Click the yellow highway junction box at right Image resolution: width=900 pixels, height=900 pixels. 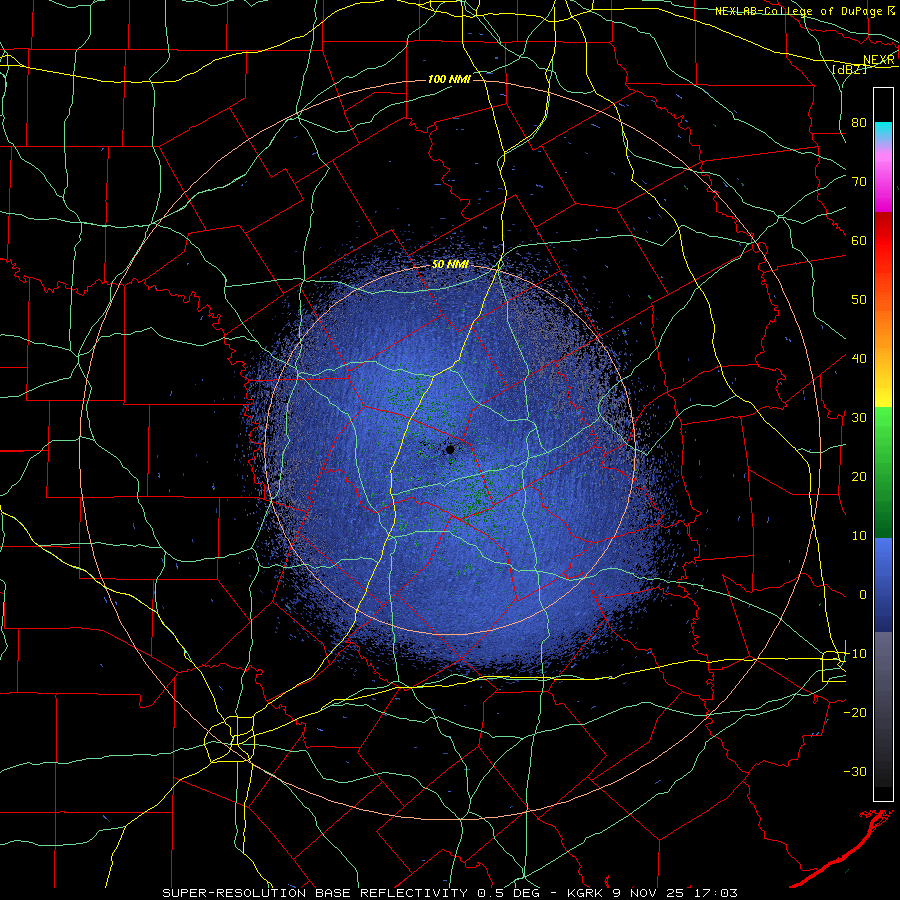(834, 666)
